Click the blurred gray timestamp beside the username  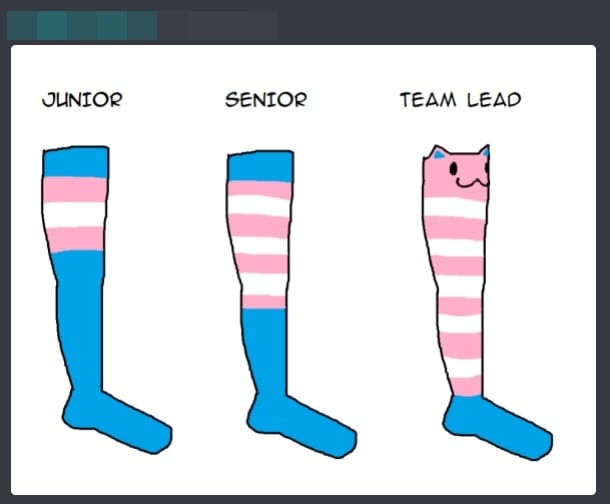coord(217,25)
